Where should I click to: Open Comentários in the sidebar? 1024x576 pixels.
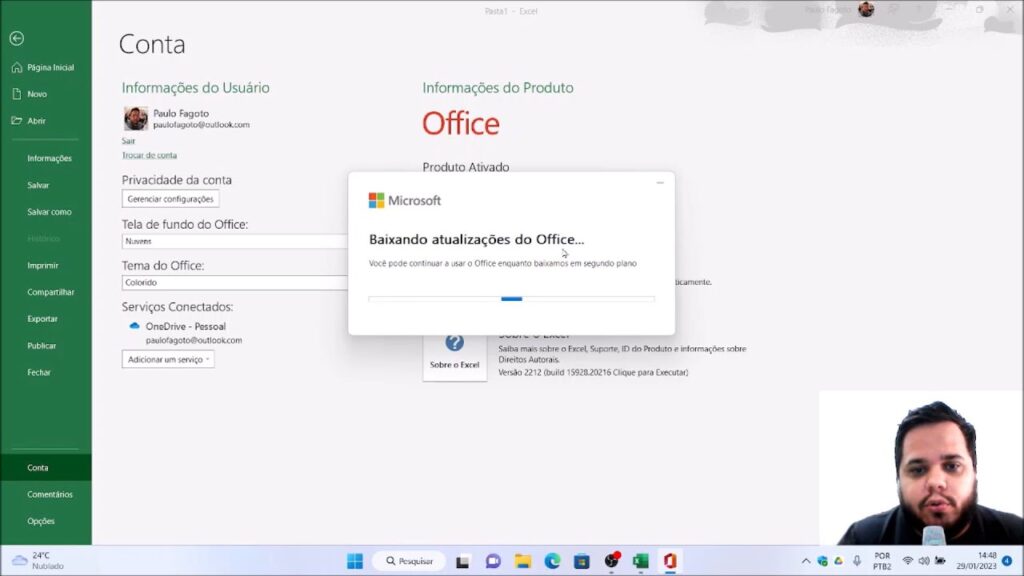50,494
